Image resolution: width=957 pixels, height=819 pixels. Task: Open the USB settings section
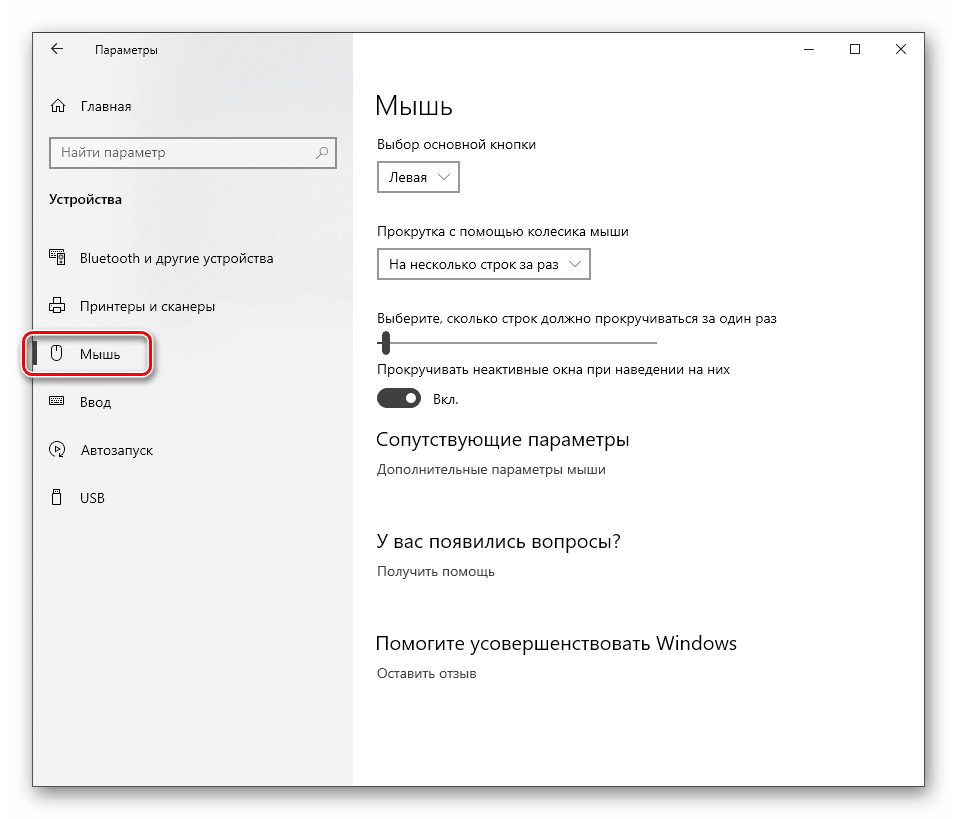[x=92, y=498]
